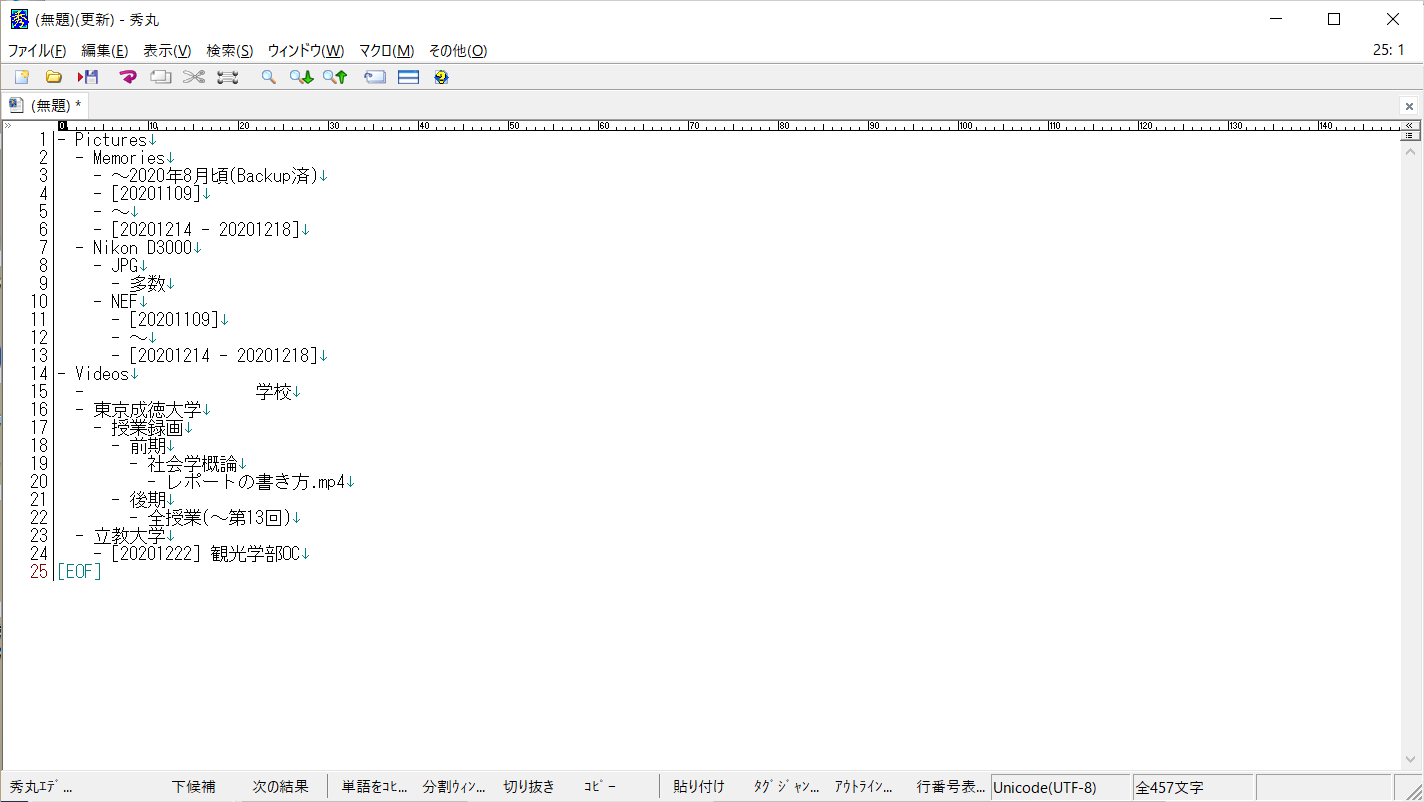Open search with the magnifier icon
The height and width of the screenshot is (802, 1424).
point(268,77)
